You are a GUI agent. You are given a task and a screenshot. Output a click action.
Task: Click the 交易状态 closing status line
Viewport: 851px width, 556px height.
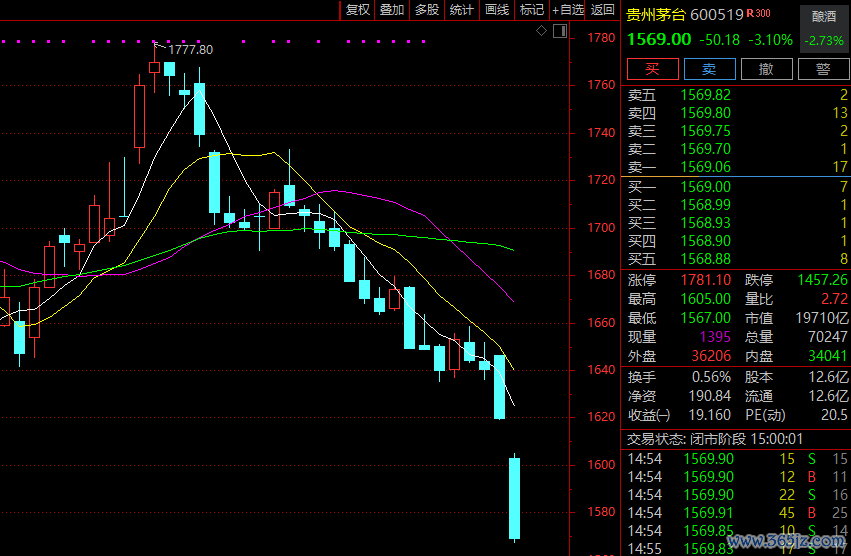pos(715,439)
